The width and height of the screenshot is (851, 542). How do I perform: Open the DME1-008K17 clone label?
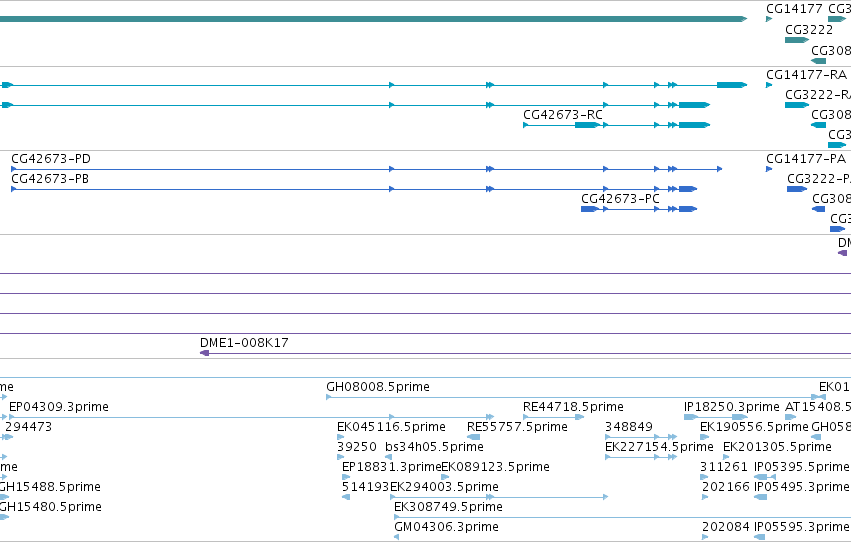tap(244, 343)
